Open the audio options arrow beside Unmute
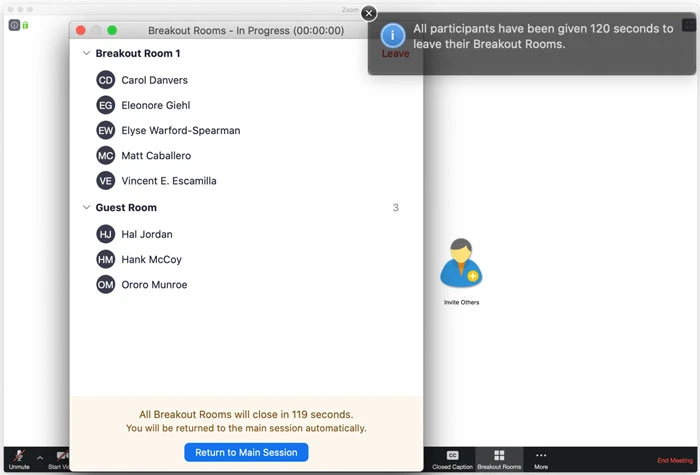This screenshot has height=475, width=700. point(40,456)
